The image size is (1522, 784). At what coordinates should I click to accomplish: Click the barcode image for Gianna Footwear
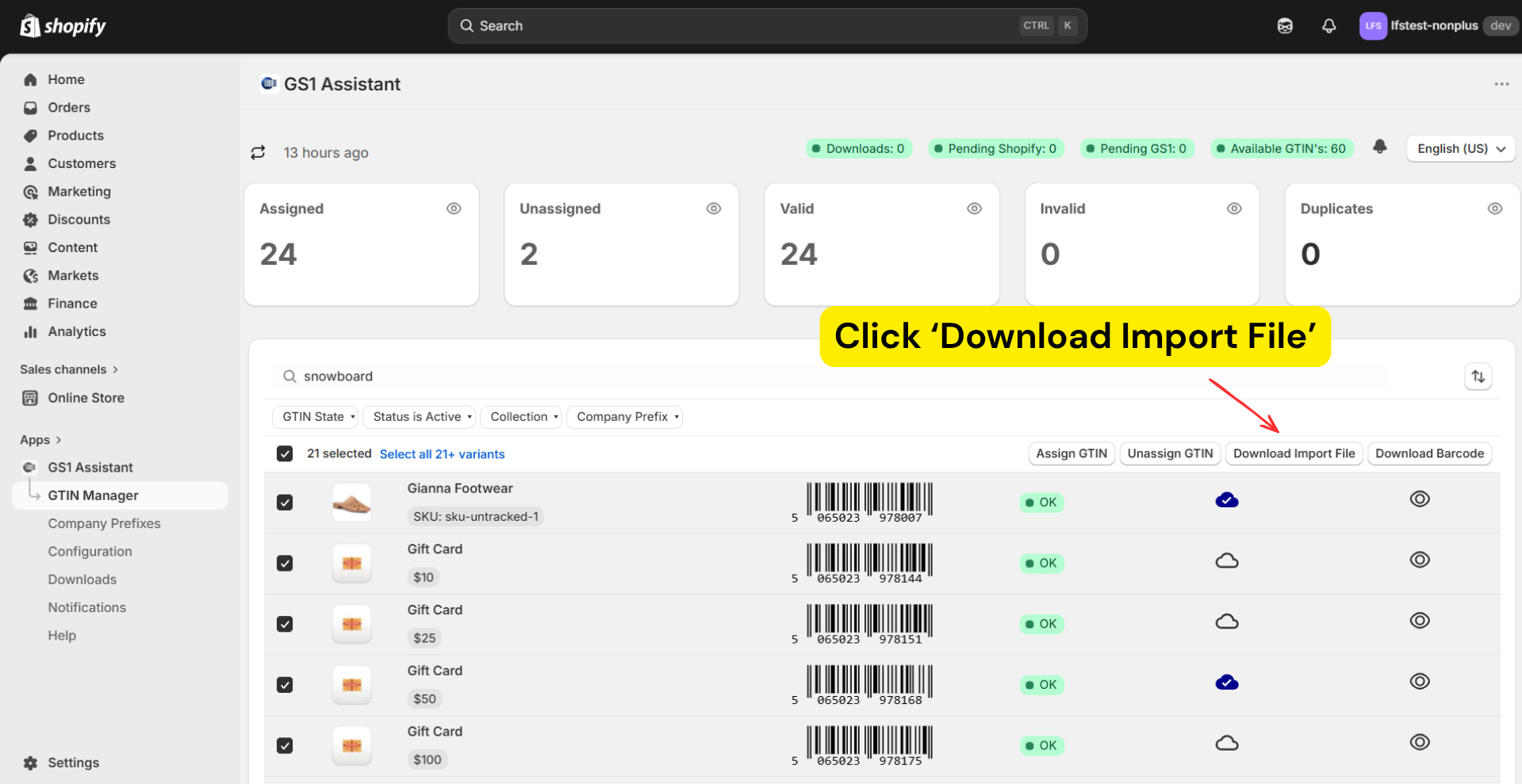click(862, 503)
